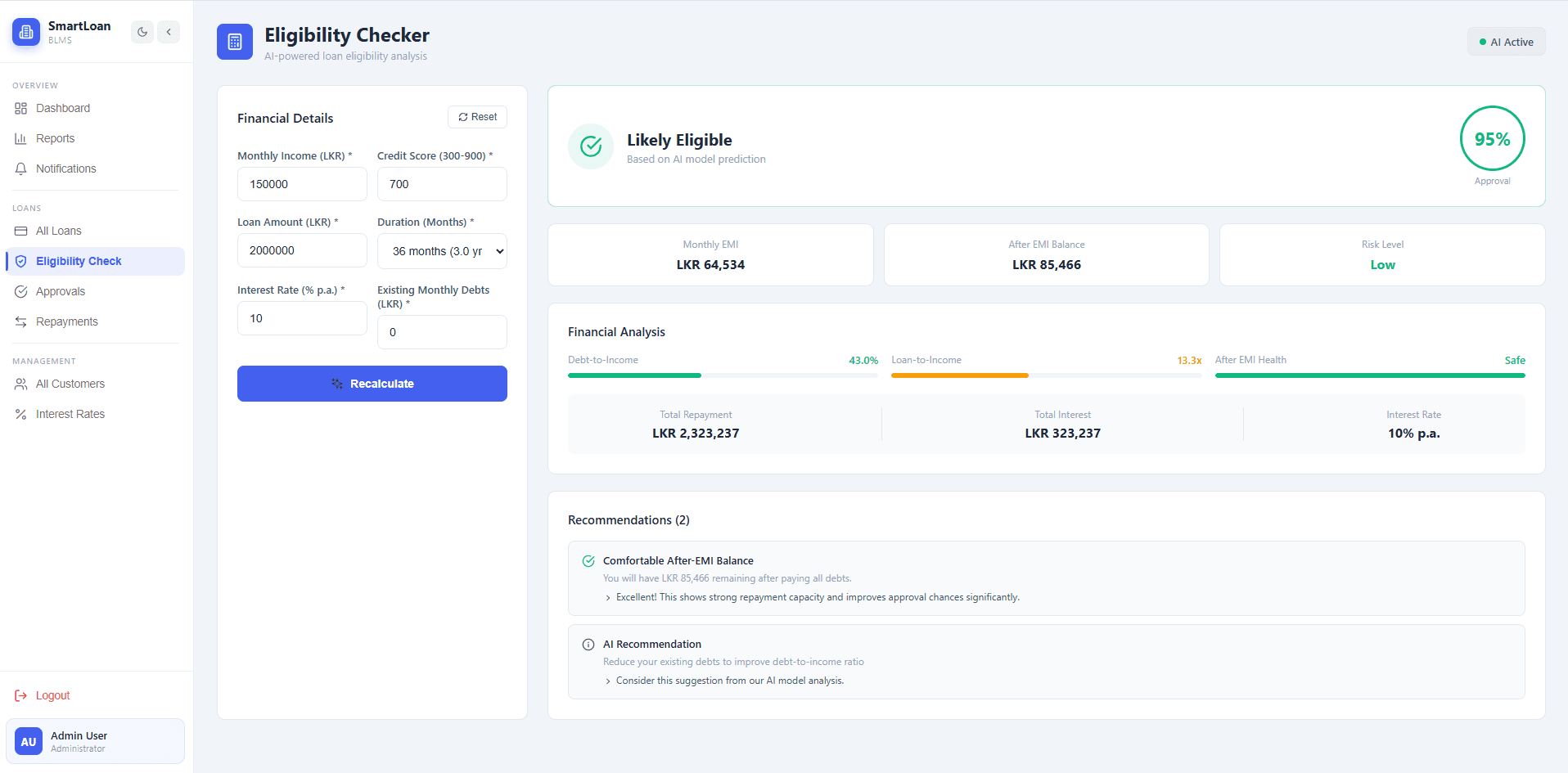
Task: Click the Interest Rates percent icon
Action: pyautogui.click(x=21, y=414)
